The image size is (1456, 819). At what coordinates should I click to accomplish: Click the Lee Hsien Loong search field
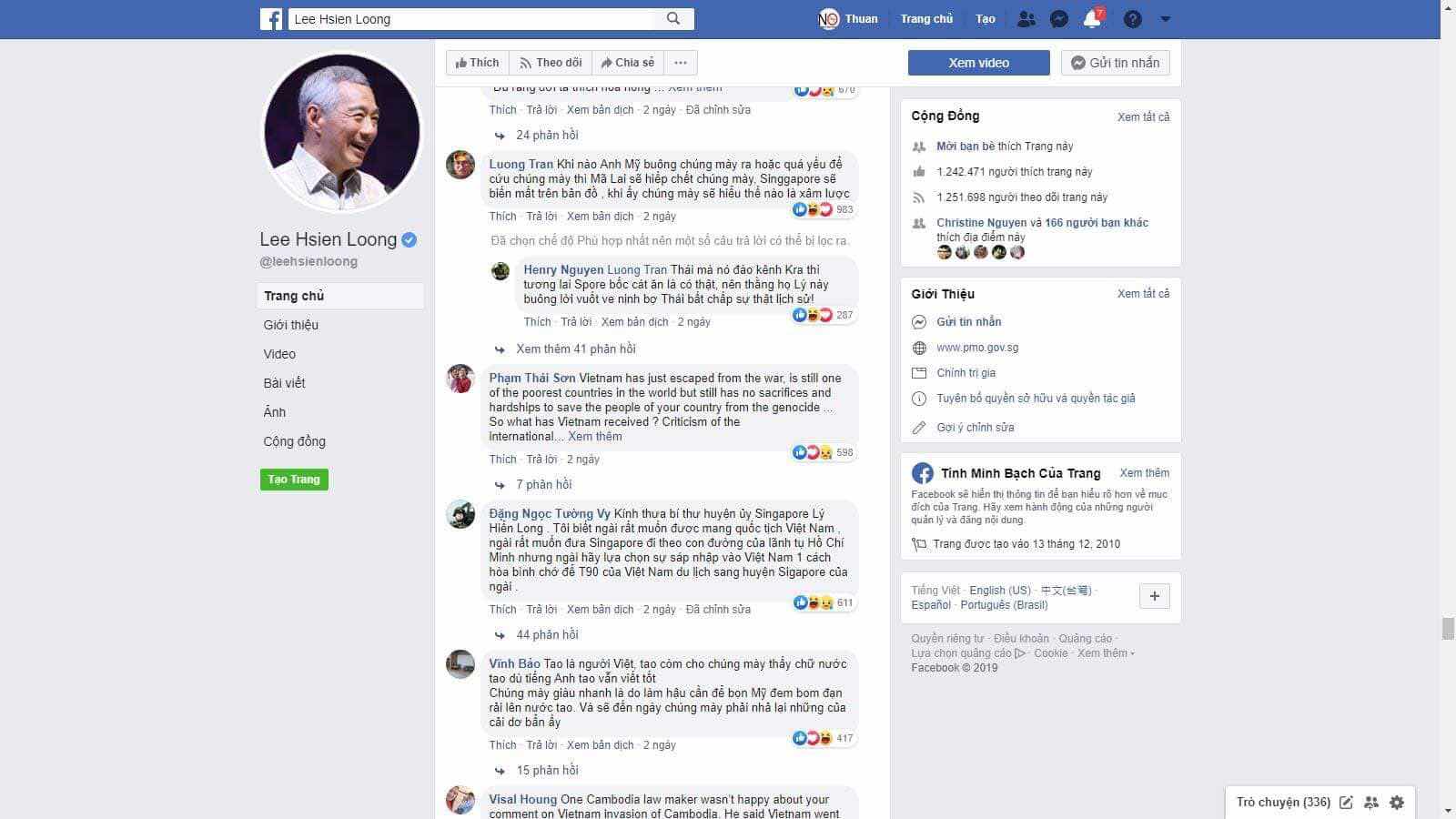point(472,18)
